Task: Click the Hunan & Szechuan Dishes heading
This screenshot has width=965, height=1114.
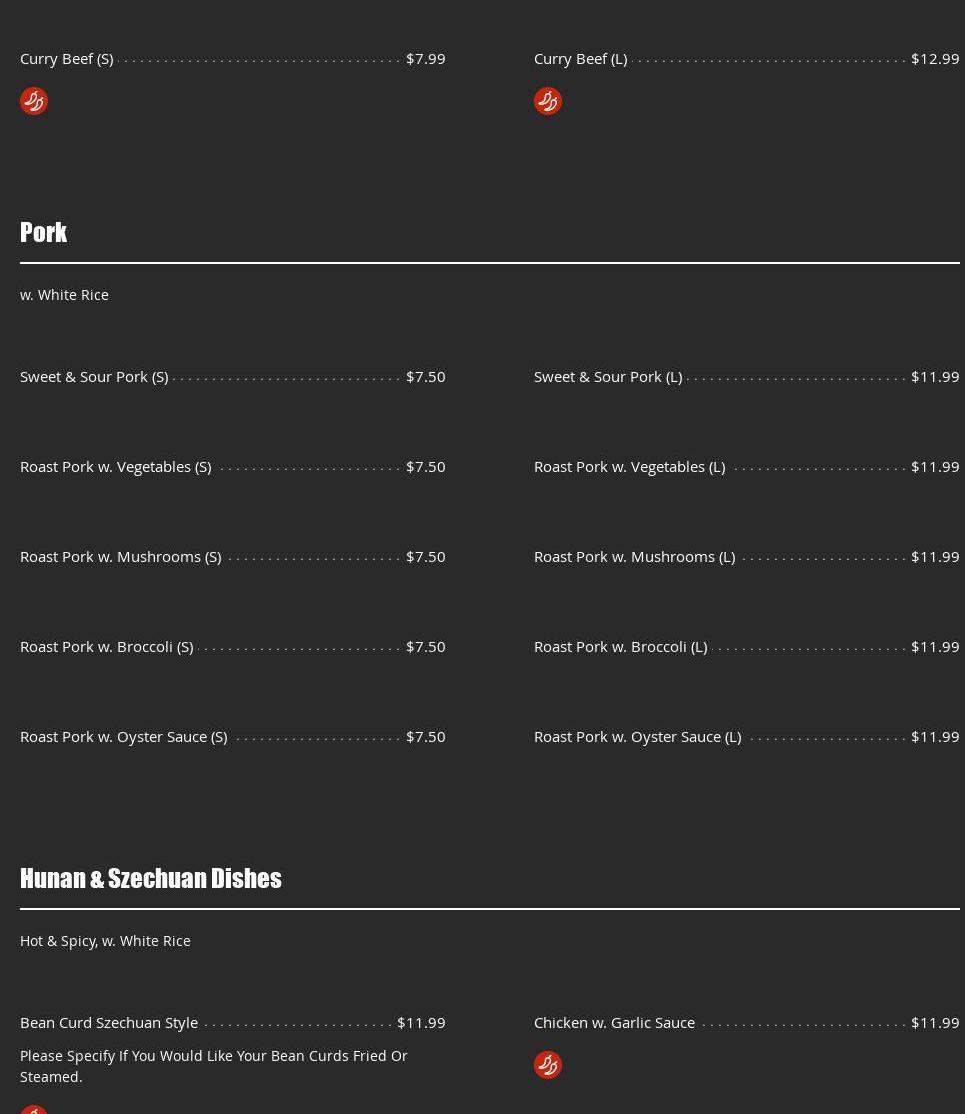Action: coord(151,878)
